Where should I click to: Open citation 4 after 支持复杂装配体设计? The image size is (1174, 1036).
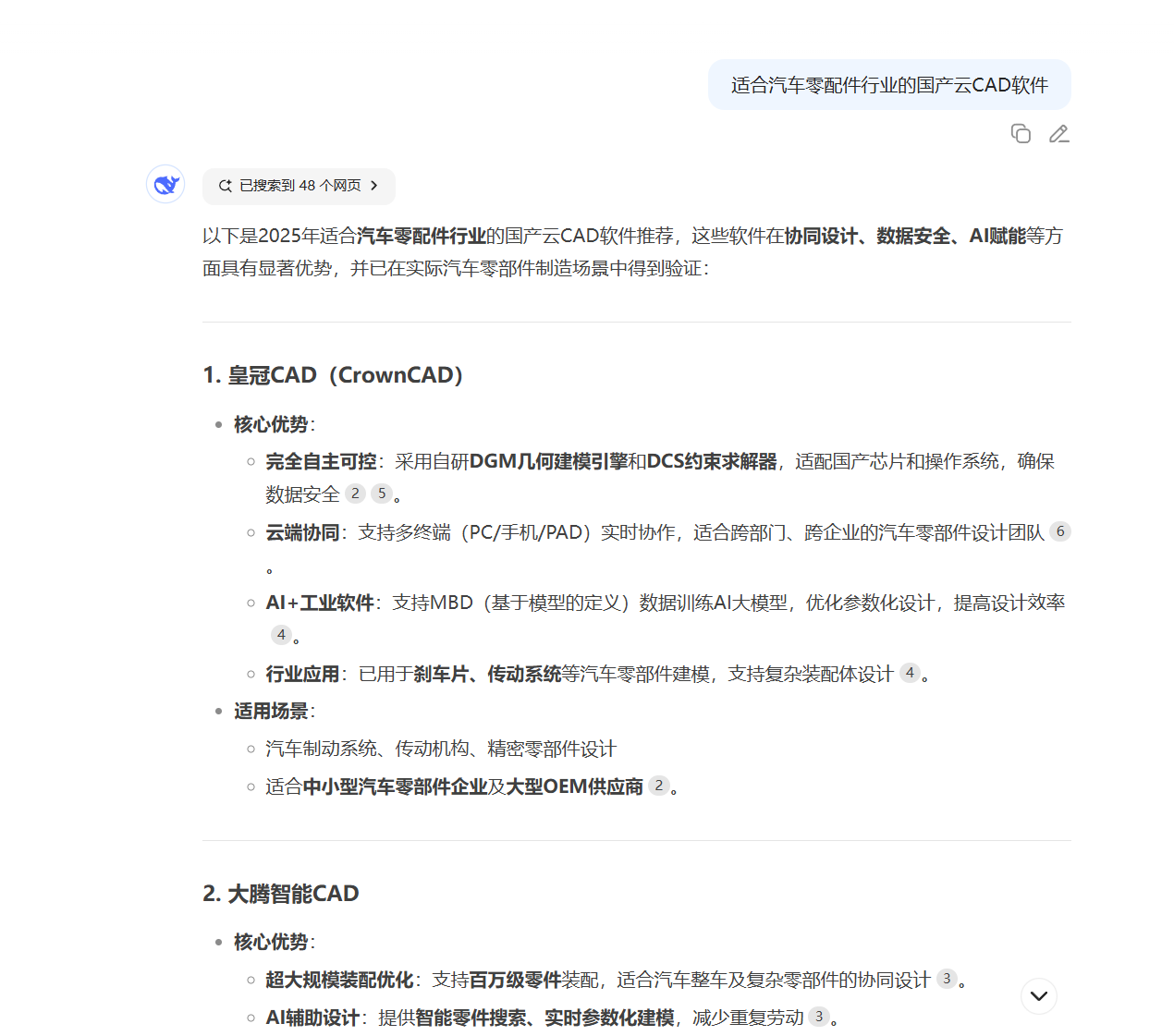[x=910, y=673]
